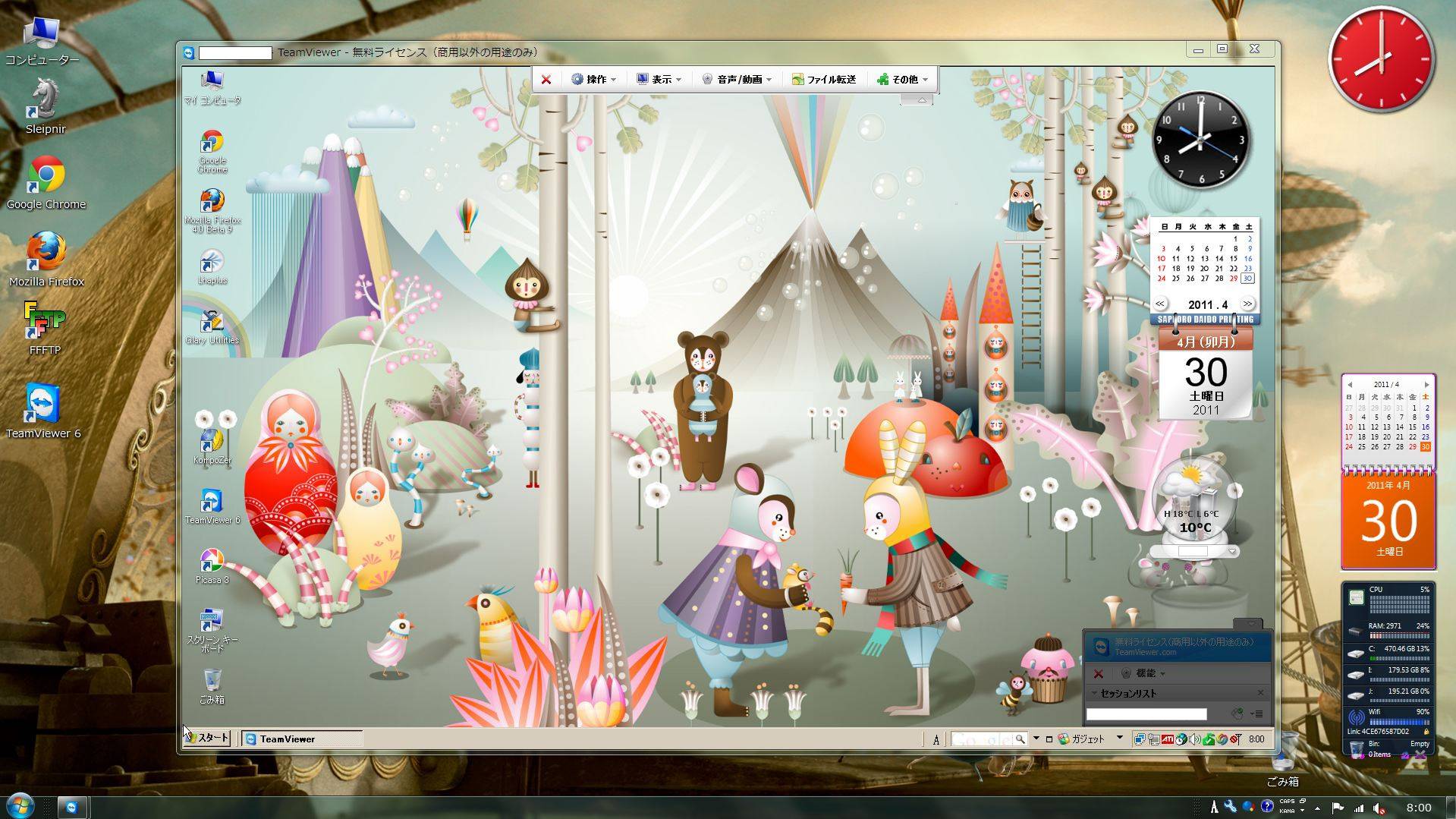This screenshot has height=819, width=1456.
Task: Click the IME help question-mark icon
Action: click(1266, 807)
